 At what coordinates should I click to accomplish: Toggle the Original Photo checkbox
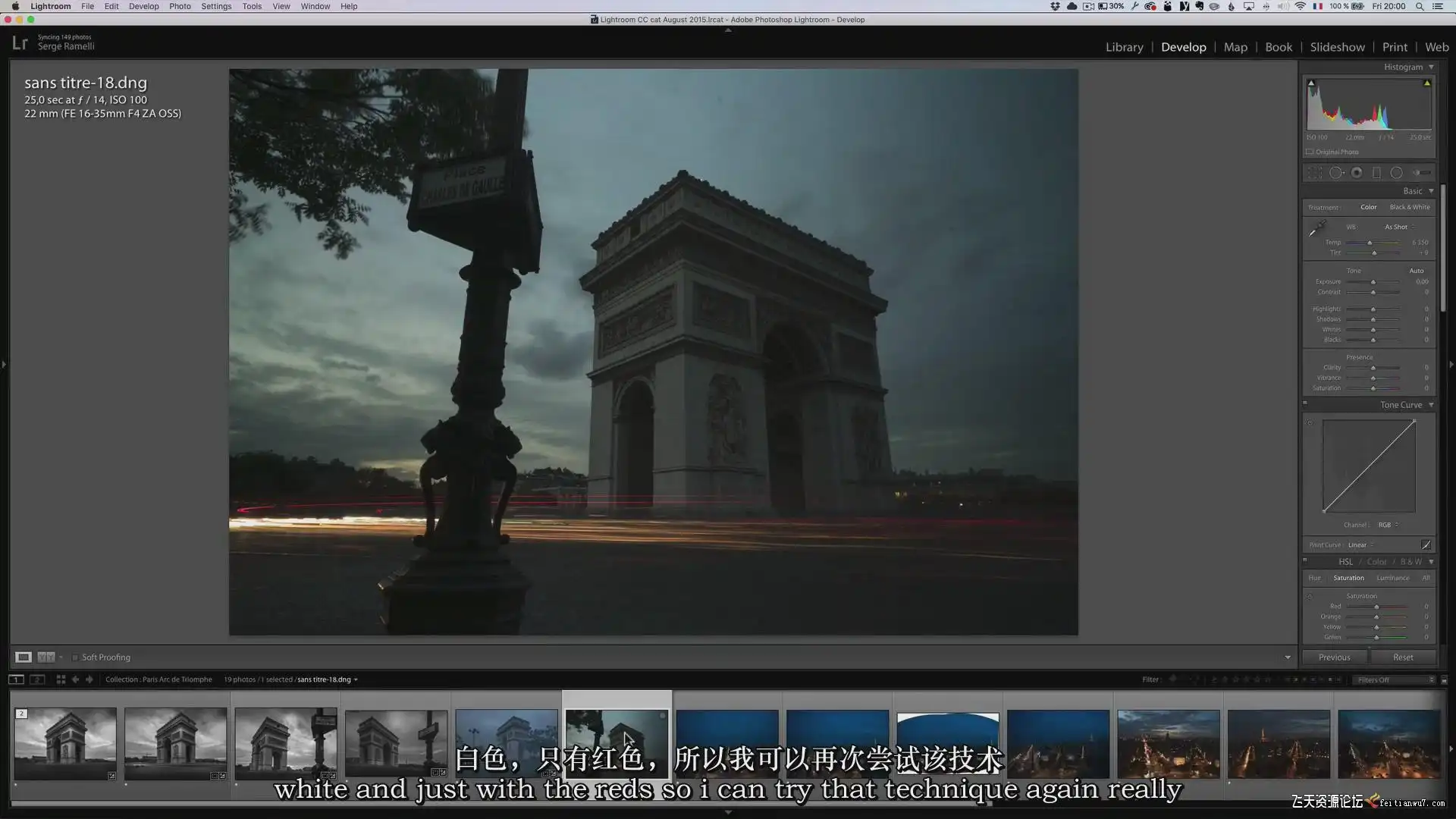[x=1310, y=152]
